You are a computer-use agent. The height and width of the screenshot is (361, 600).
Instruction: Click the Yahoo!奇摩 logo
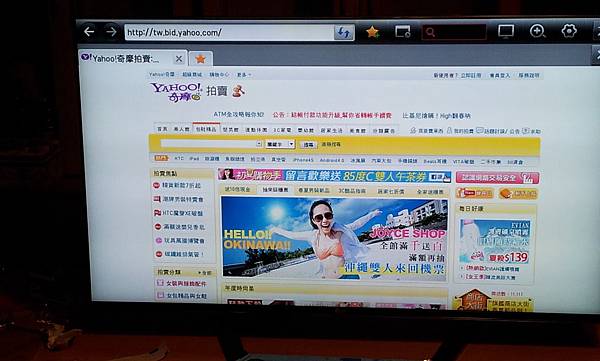(x=176, y=92)
